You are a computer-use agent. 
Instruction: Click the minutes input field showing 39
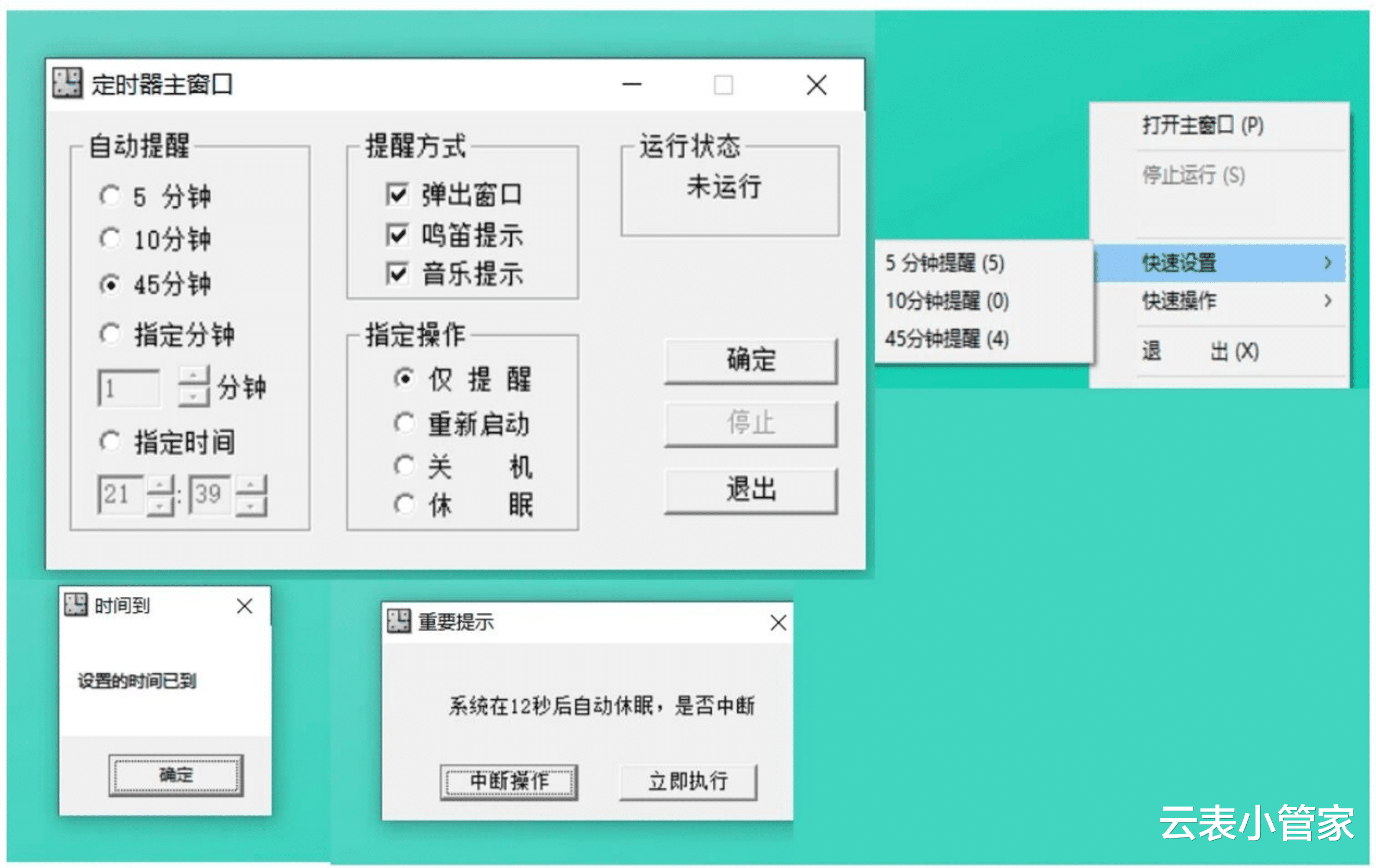click(x=209, y=494)
